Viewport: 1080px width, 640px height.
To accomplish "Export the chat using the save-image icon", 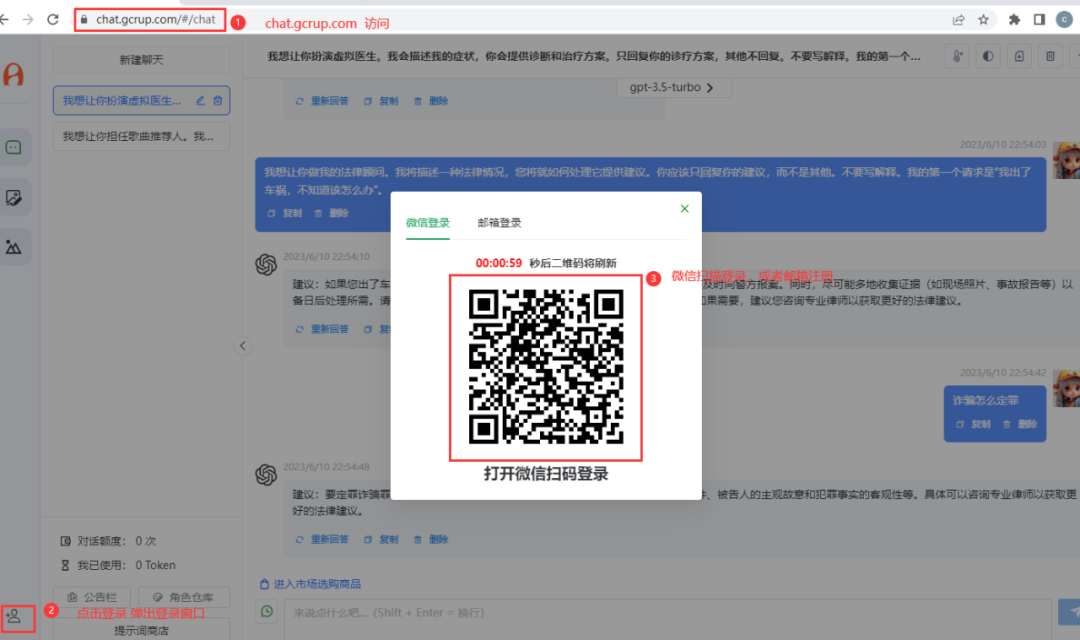I will coord(1019,57).
